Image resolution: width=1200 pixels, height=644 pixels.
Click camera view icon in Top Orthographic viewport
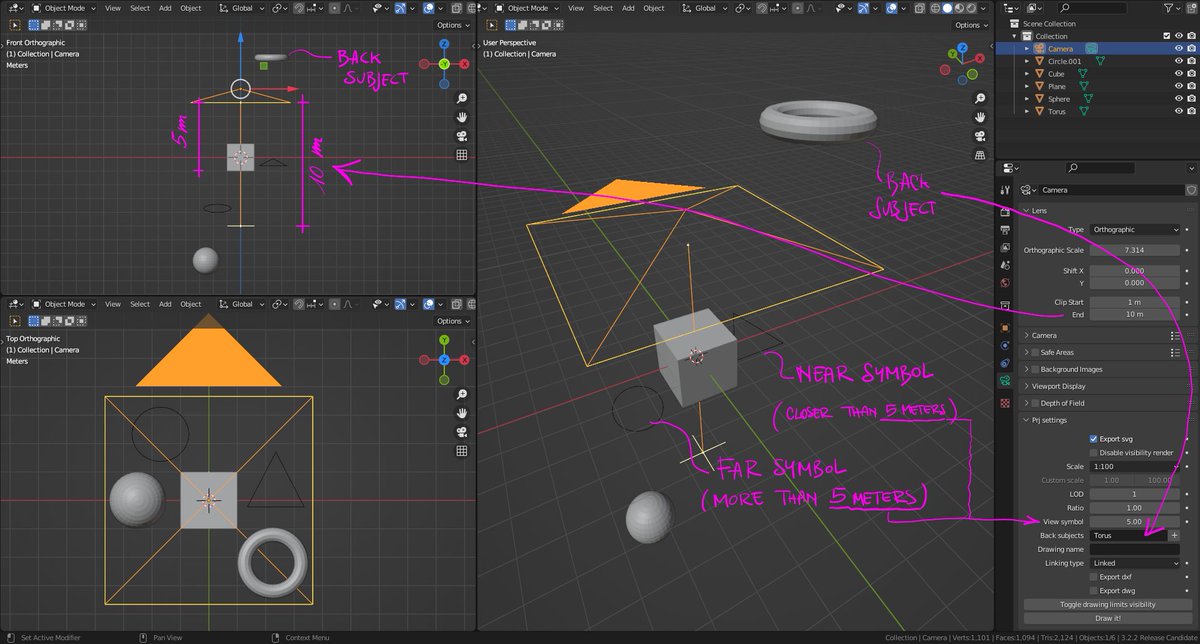click(462, 432)
